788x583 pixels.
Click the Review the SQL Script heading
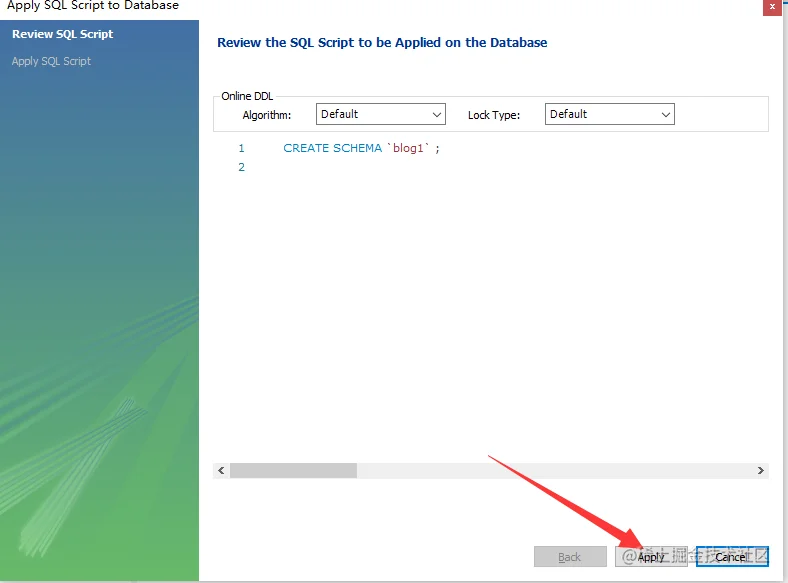[382, 43]
